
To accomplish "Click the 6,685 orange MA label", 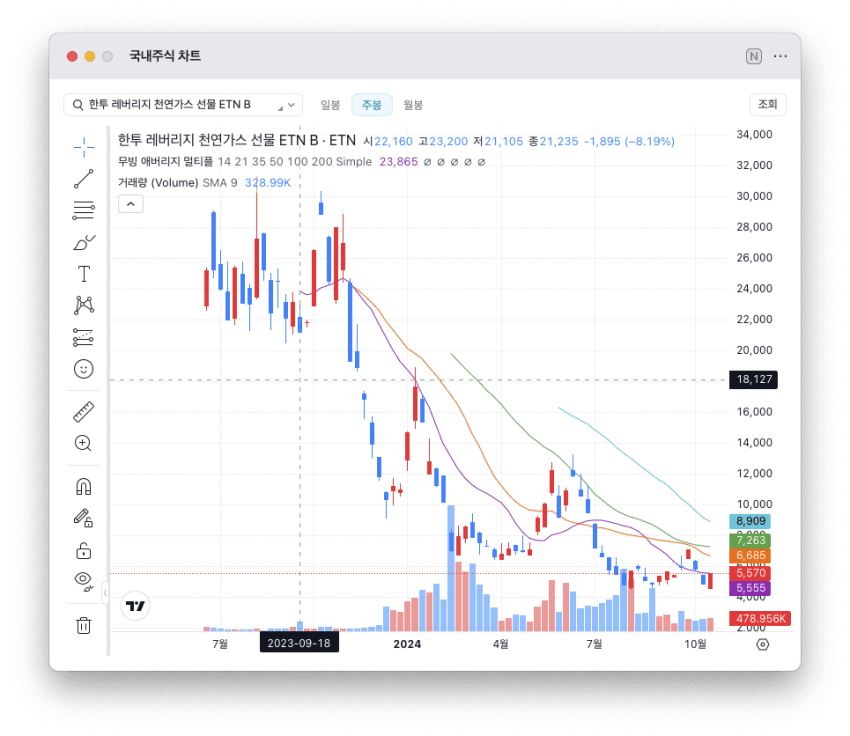I will coord(750,556).
